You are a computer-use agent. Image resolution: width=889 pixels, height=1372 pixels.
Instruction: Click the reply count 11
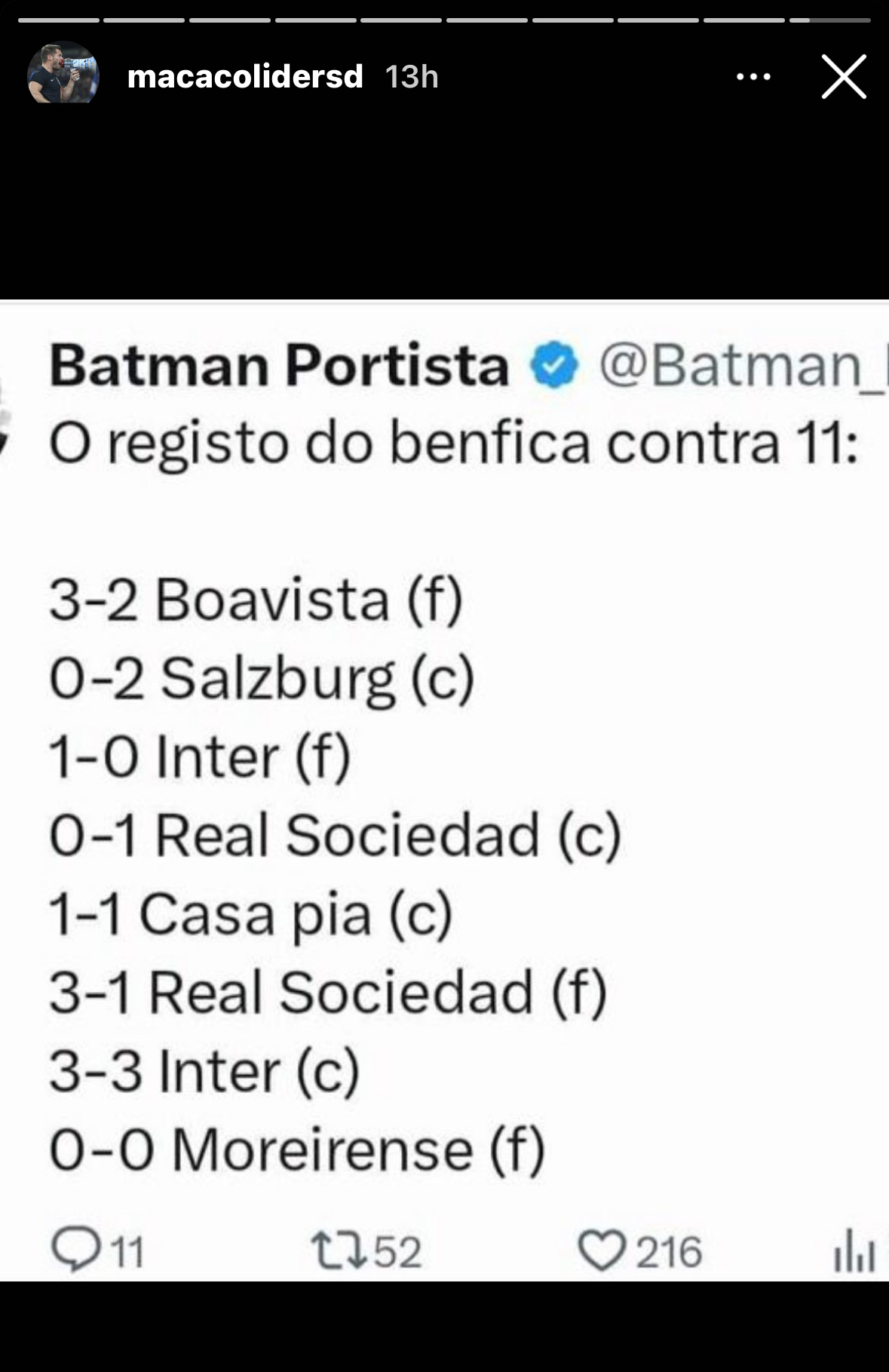pyautogui.click(x=127, y=1251)
